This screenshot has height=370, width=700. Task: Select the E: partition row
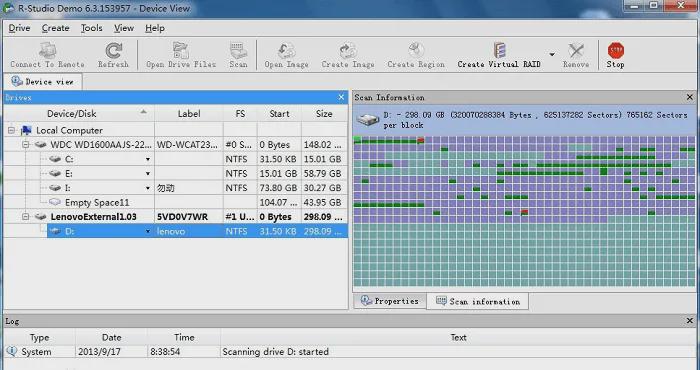tap(197, 174)
